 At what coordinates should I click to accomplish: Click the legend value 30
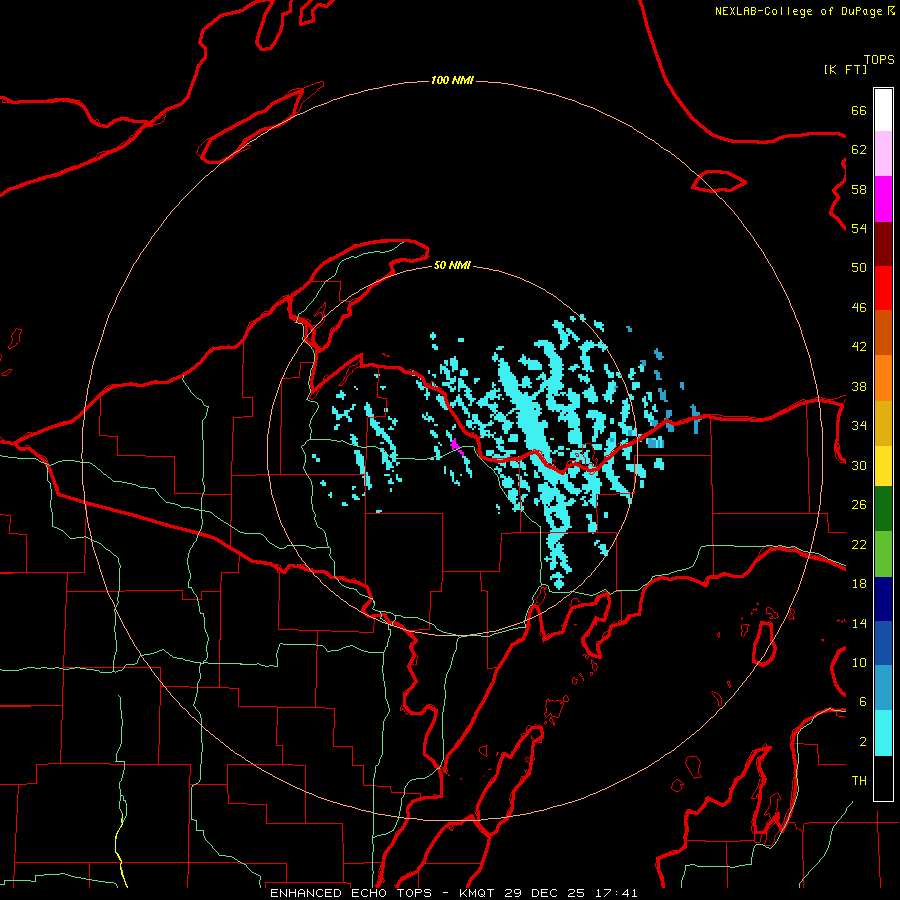[859, 465]
